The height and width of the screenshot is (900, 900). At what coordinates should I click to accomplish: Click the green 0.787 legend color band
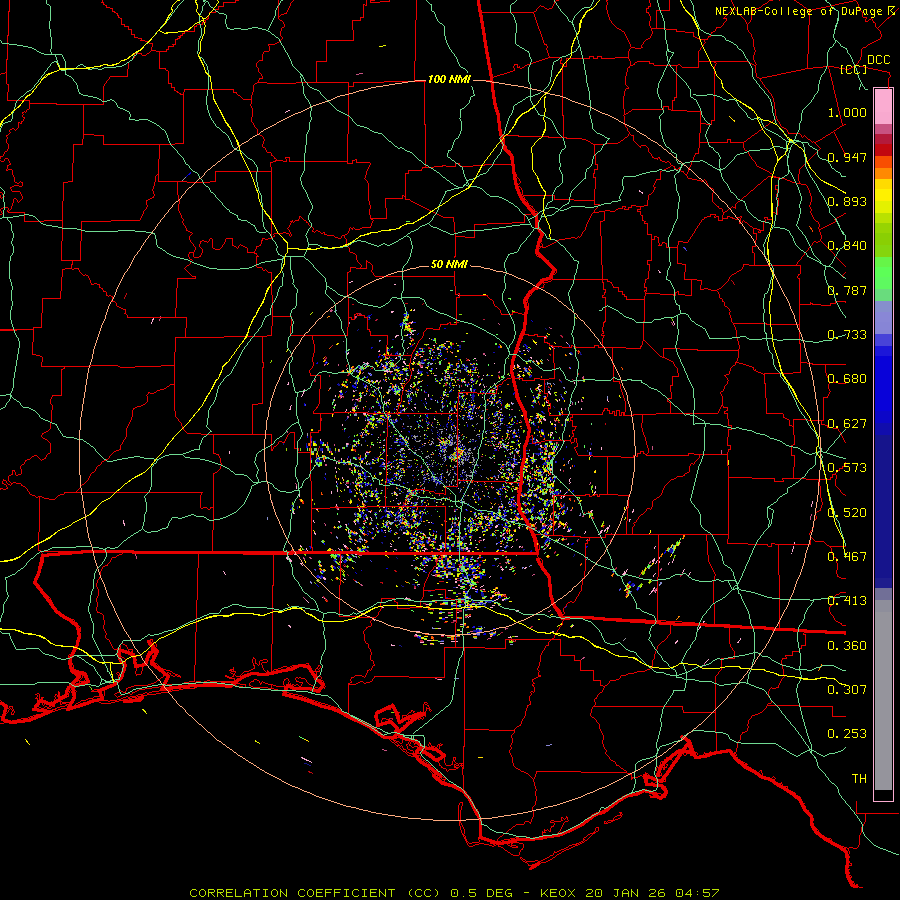click(x=883, y=278)
